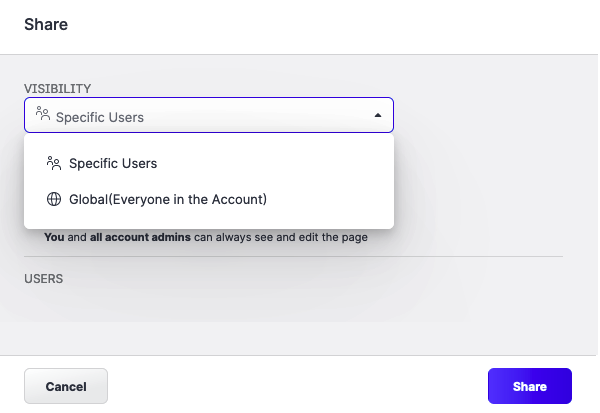Viewport: 600px width, 413px height.
Task: Click the people icon inside the Visibility field
Action: pos(42,115)
